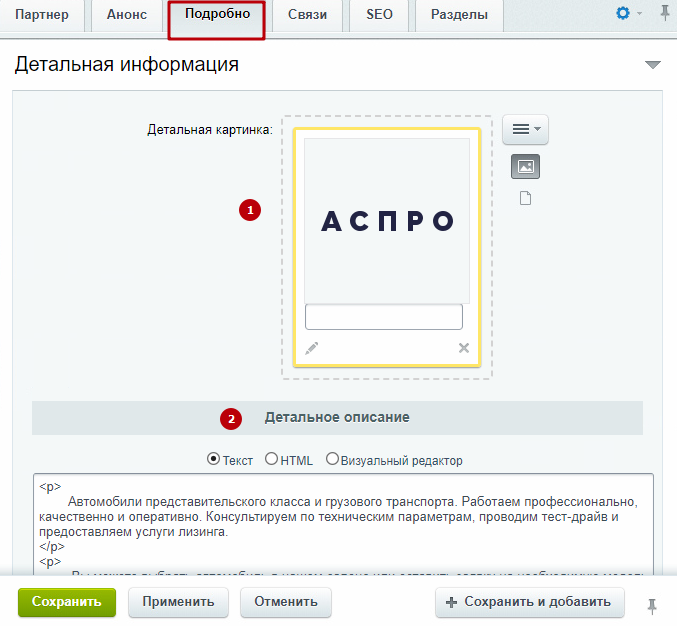
Task: Select the Визуальный редактор radio option
Action: 332,458
